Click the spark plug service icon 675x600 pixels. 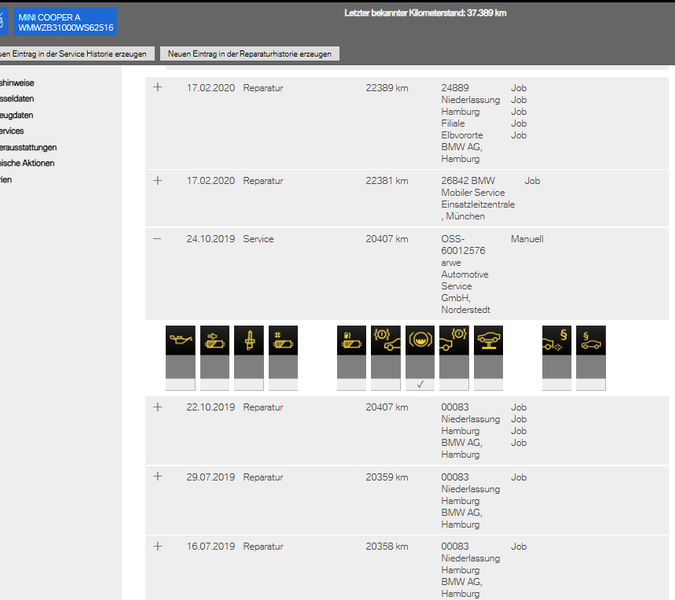249,340
